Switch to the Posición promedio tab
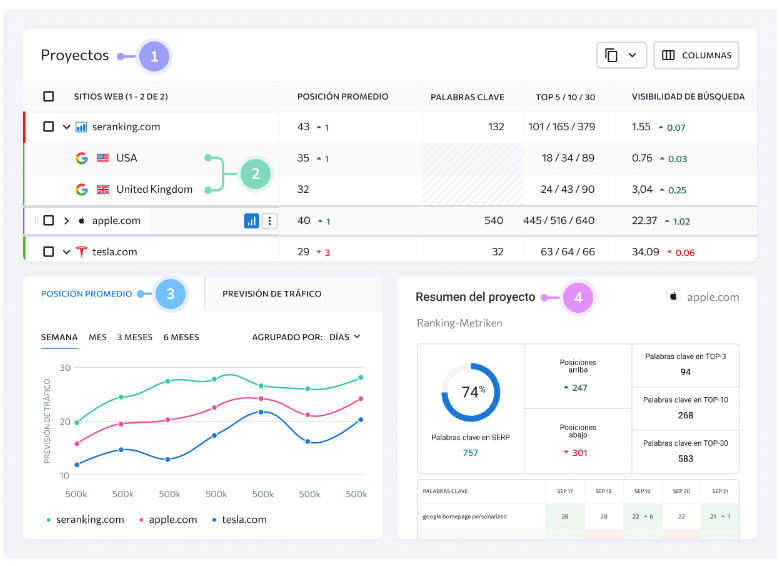 coord(87,294)
